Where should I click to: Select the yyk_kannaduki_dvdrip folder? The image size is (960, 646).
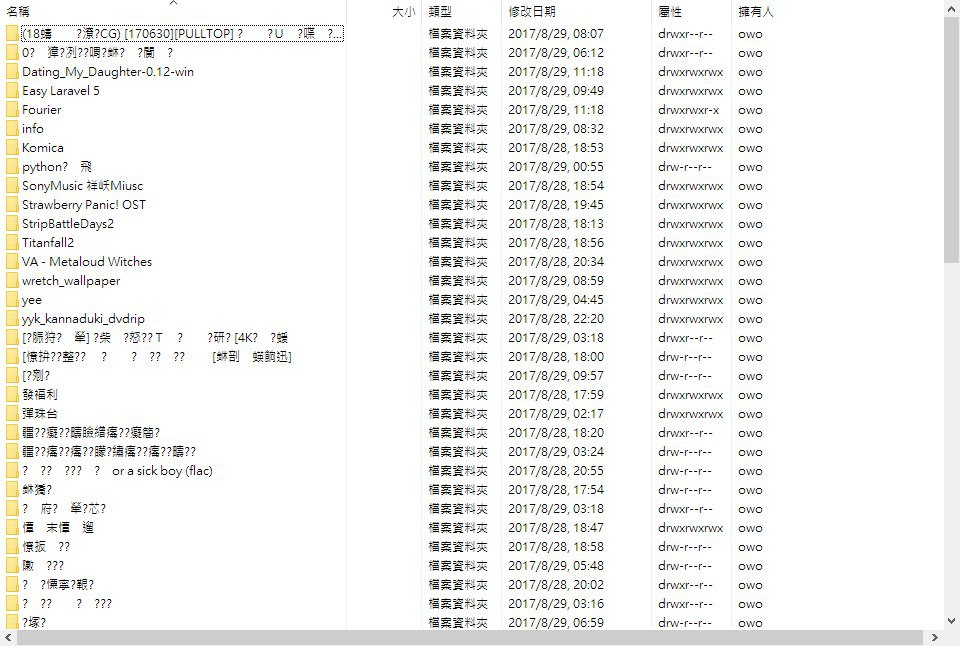point(83,318)
